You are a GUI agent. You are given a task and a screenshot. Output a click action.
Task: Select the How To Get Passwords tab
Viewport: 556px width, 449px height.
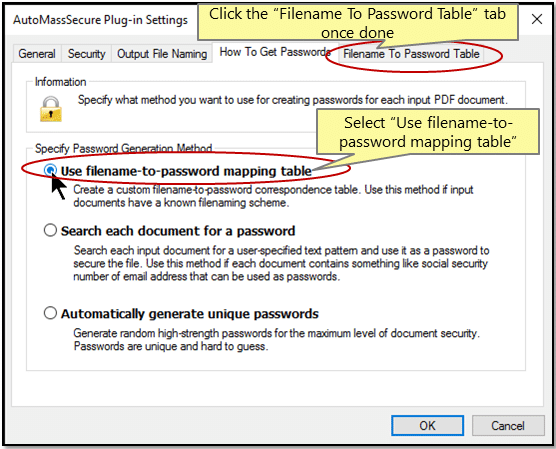point(275,52)
